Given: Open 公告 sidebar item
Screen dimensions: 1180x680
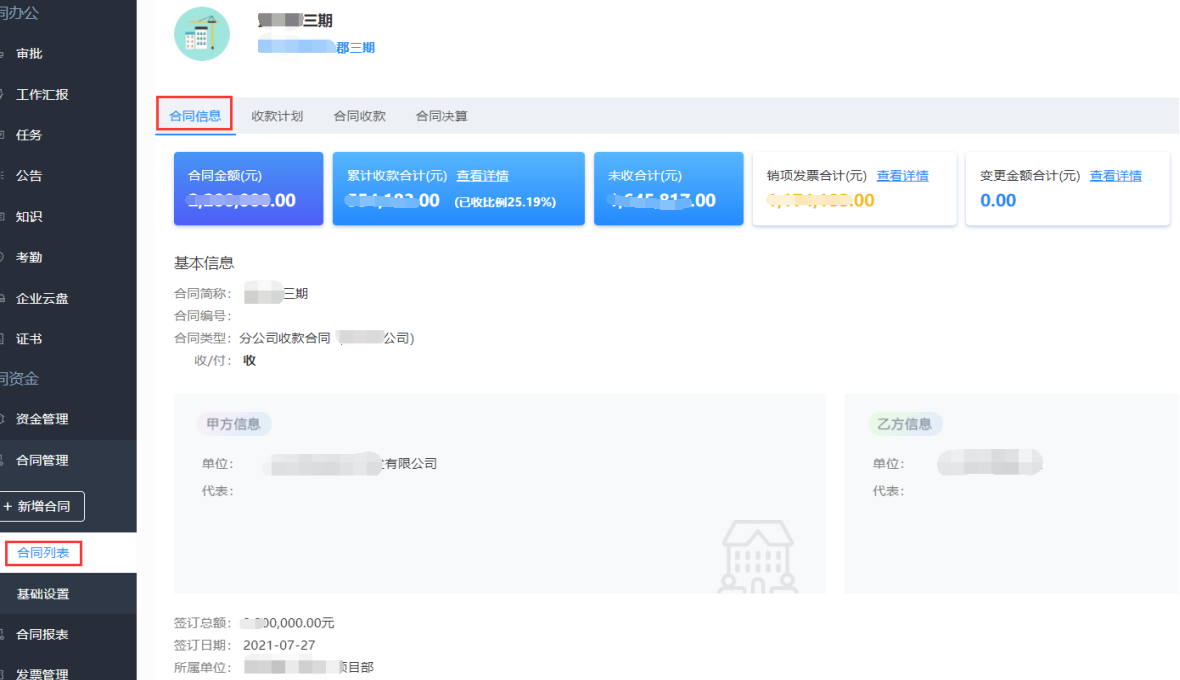Looking at the screenshot, I should coord(29,176).
